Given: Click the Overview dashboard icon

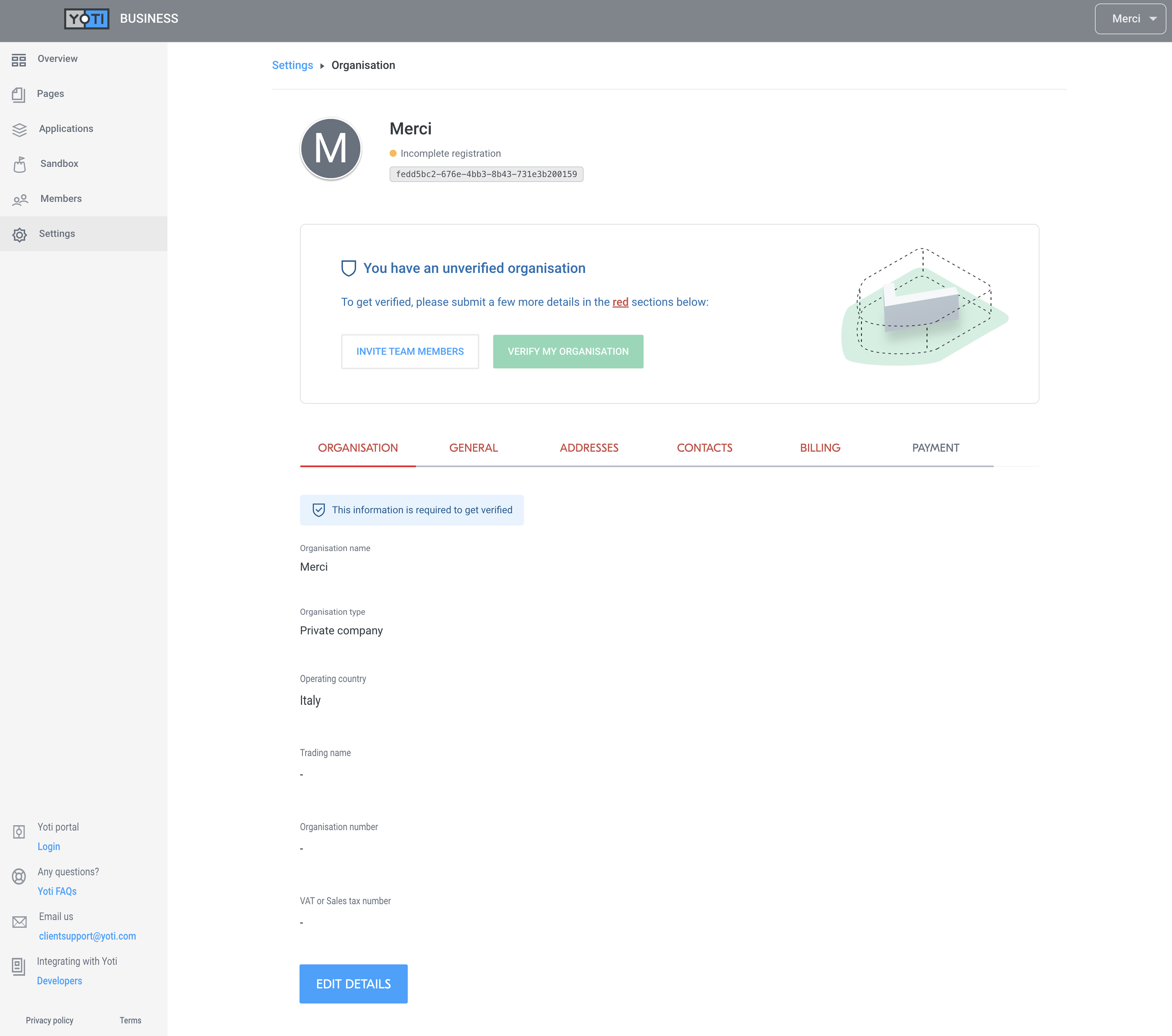Looking at the screenshot, I should tap(19, 60).
